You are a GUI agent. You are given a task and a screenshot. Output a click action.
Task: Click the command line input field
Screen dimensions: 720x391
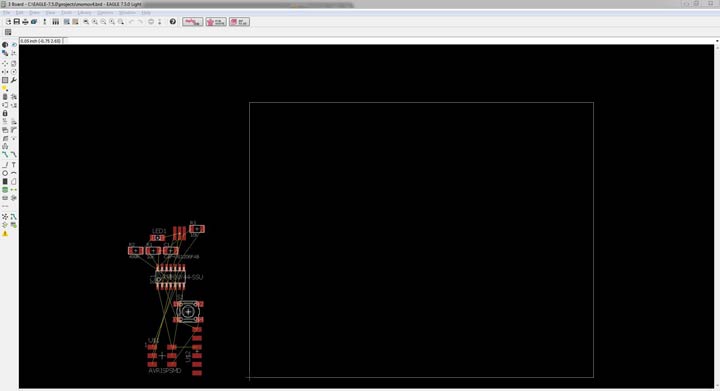click(389, 41)
